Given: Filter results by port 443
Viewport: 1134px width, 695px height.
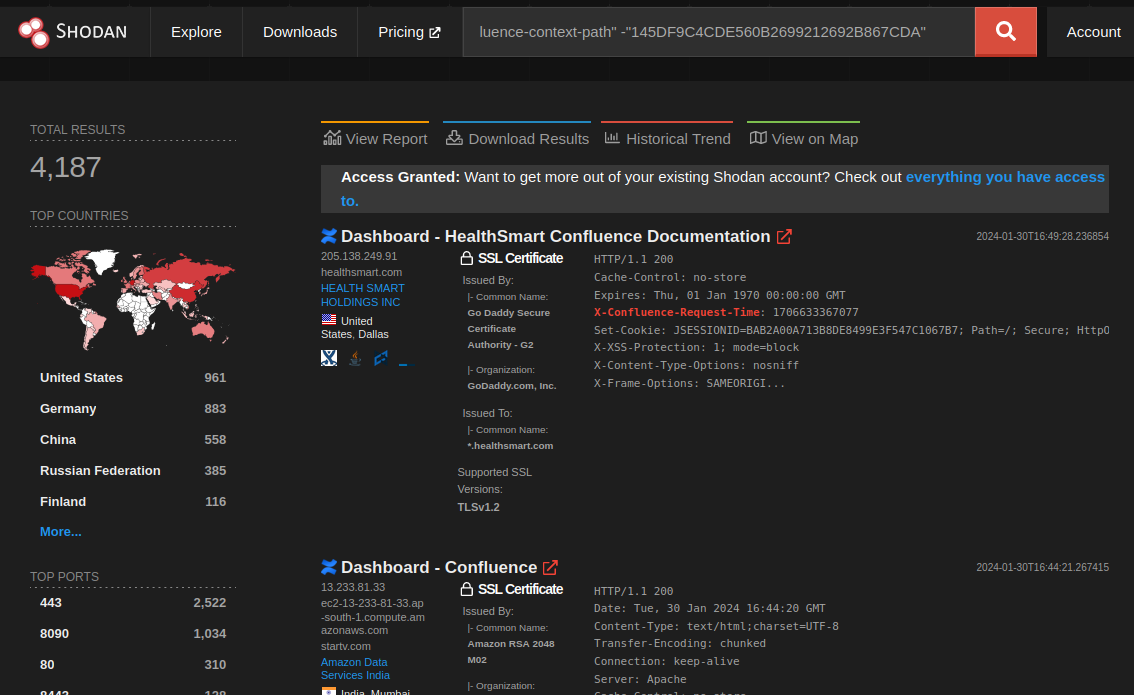Looking at the screenshot, I should pyautogui.click(x=51, y=601).
